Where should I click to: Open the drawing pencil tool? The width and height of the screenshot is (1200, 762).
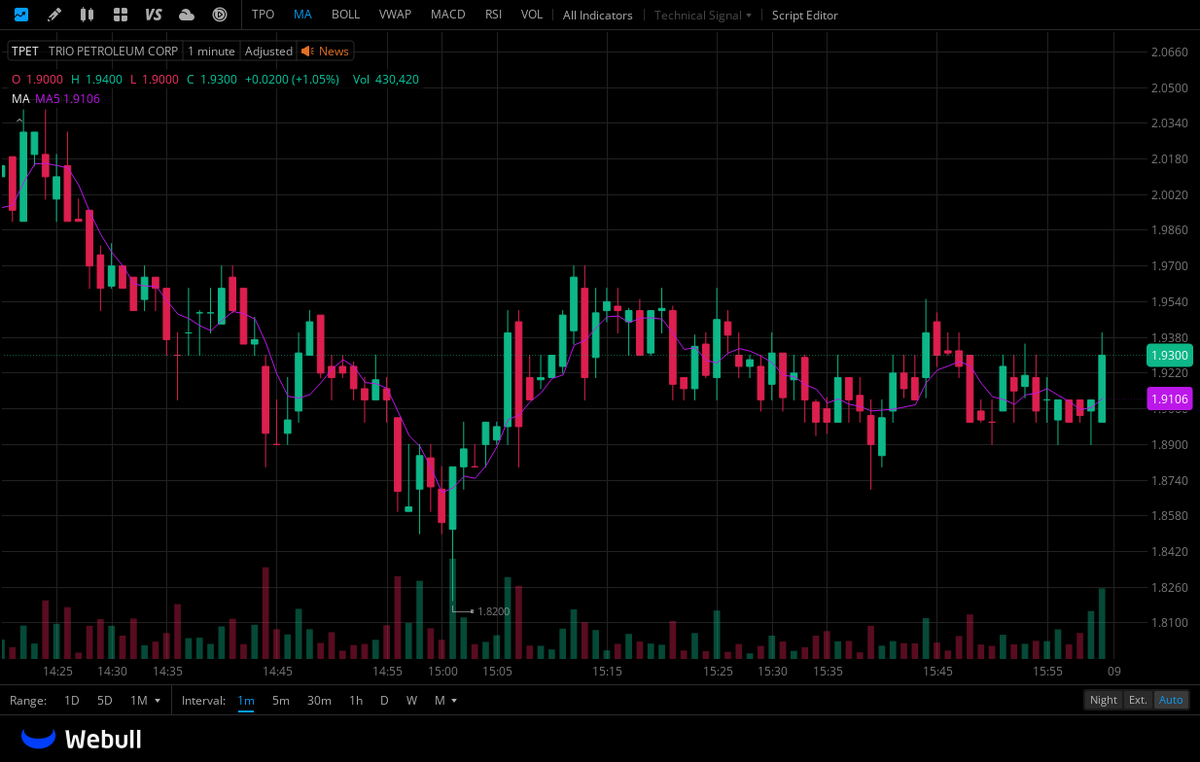54,15
